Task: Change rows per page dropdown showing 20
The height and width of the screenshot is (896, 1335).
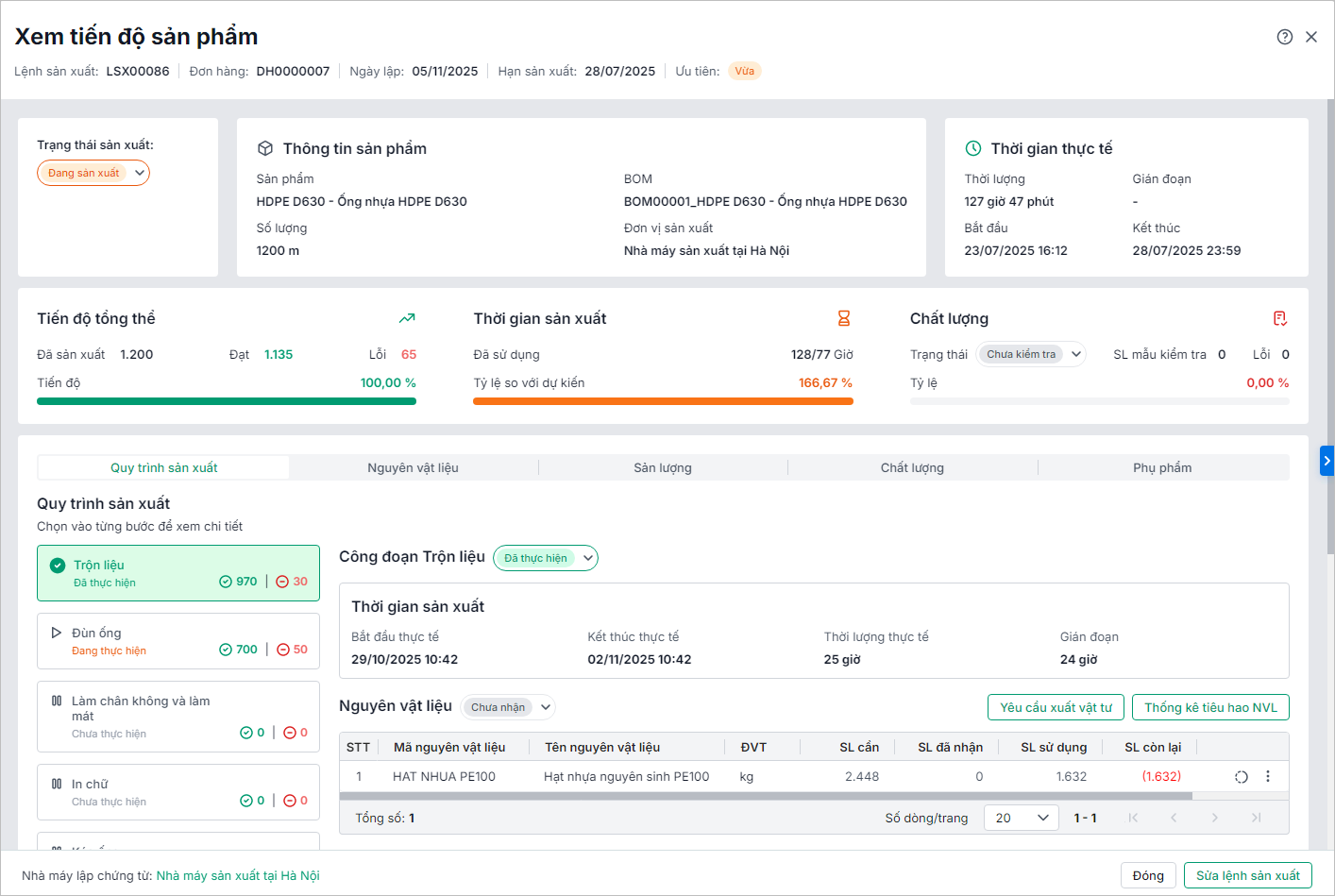Action: [1022, 818]
